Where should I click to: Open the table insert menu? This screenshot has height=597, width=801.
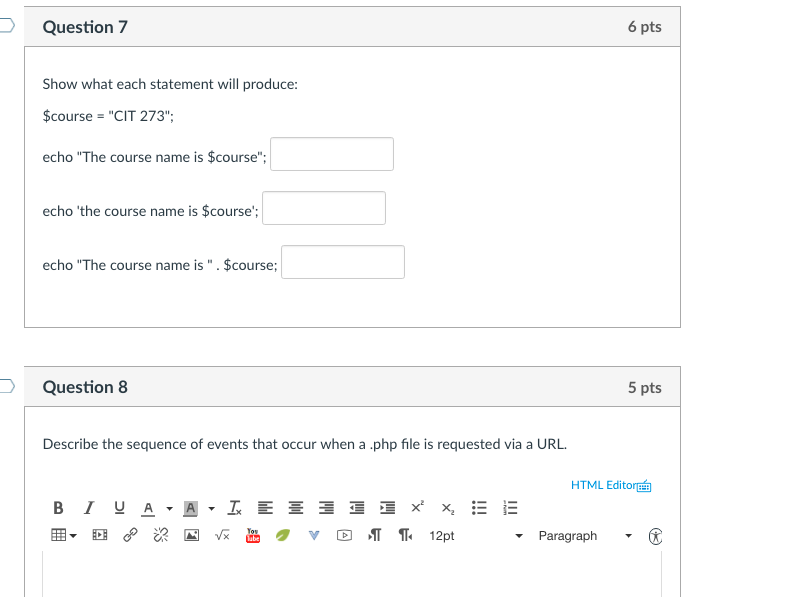click(x=64, y=535)
